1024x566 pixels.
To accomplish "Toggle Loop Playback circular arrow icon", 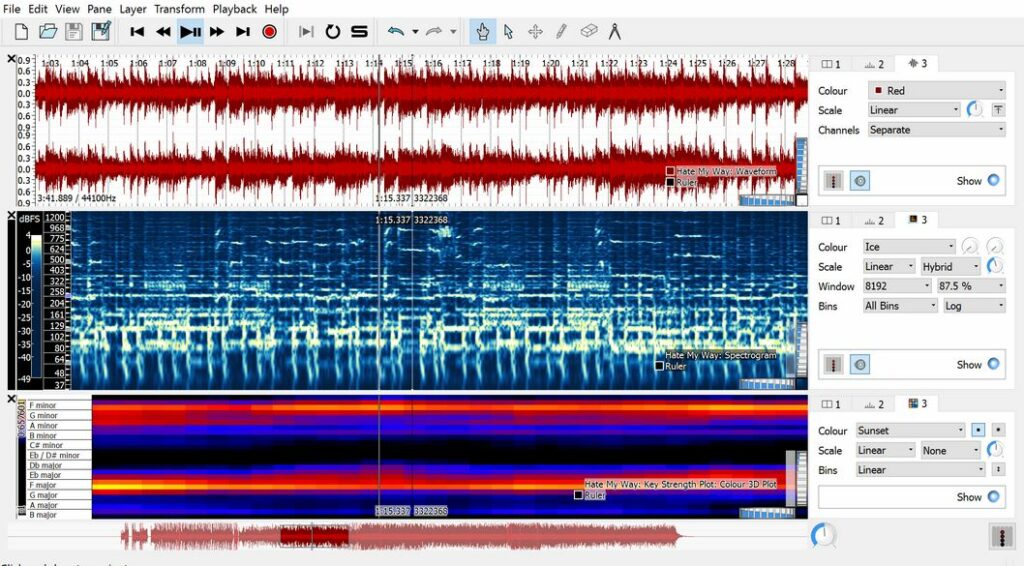I will click(x=332, y=31).
